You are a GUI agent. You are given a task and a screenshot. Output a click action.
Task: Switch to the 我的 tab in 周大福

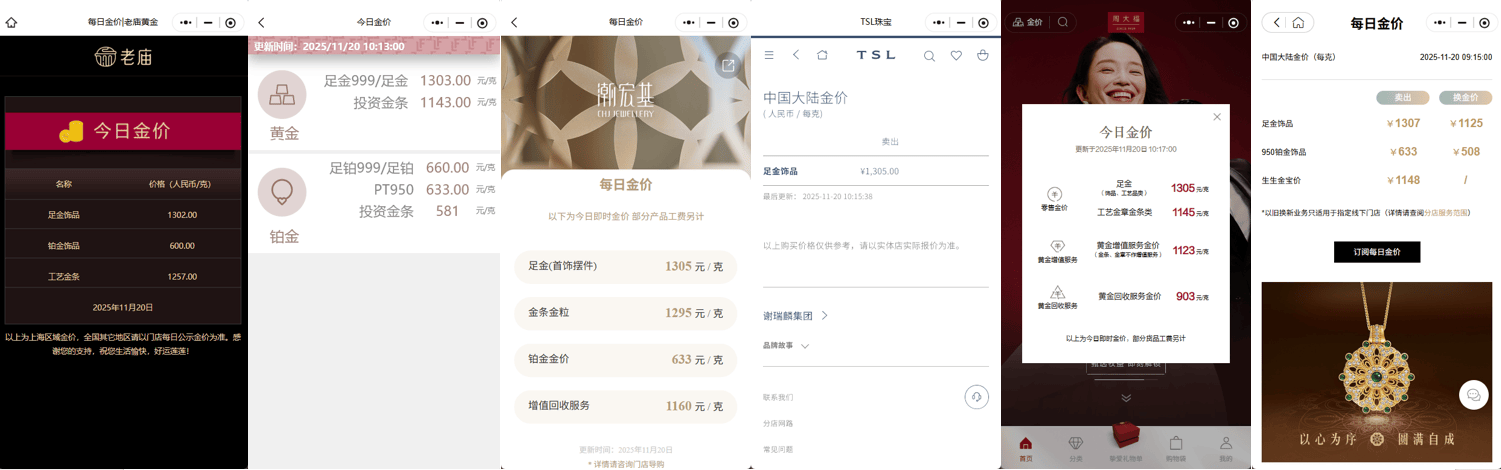[1226, 448]
